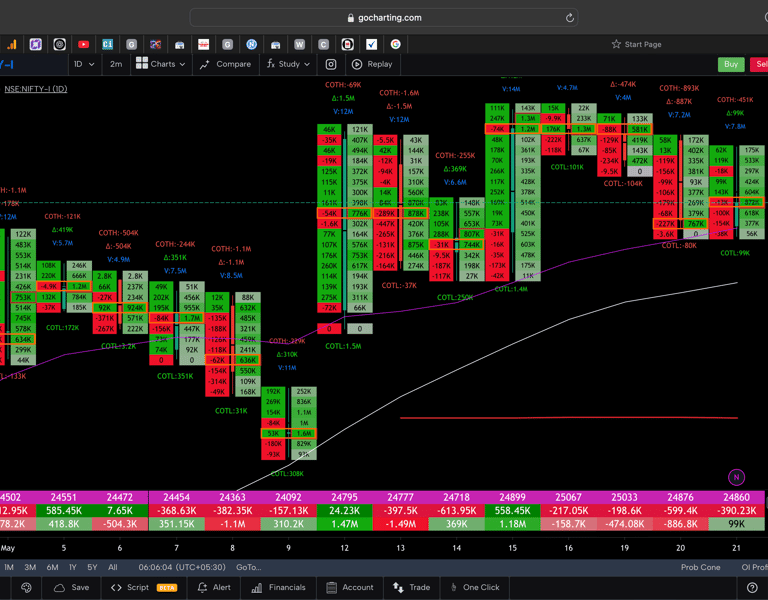The height and width of the screenshot is (600, 768).
Task: Open the Google bookmark icon
Action: [x=396, y=45]
